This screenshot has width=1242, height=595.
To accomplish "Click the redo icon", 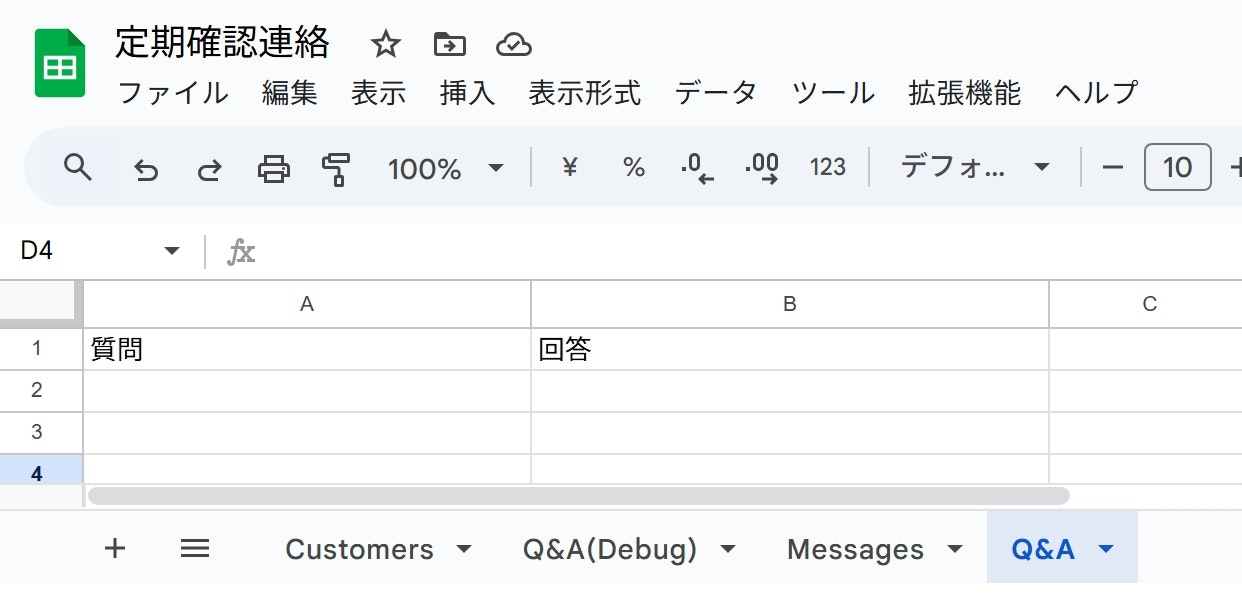I will (209, 168).
